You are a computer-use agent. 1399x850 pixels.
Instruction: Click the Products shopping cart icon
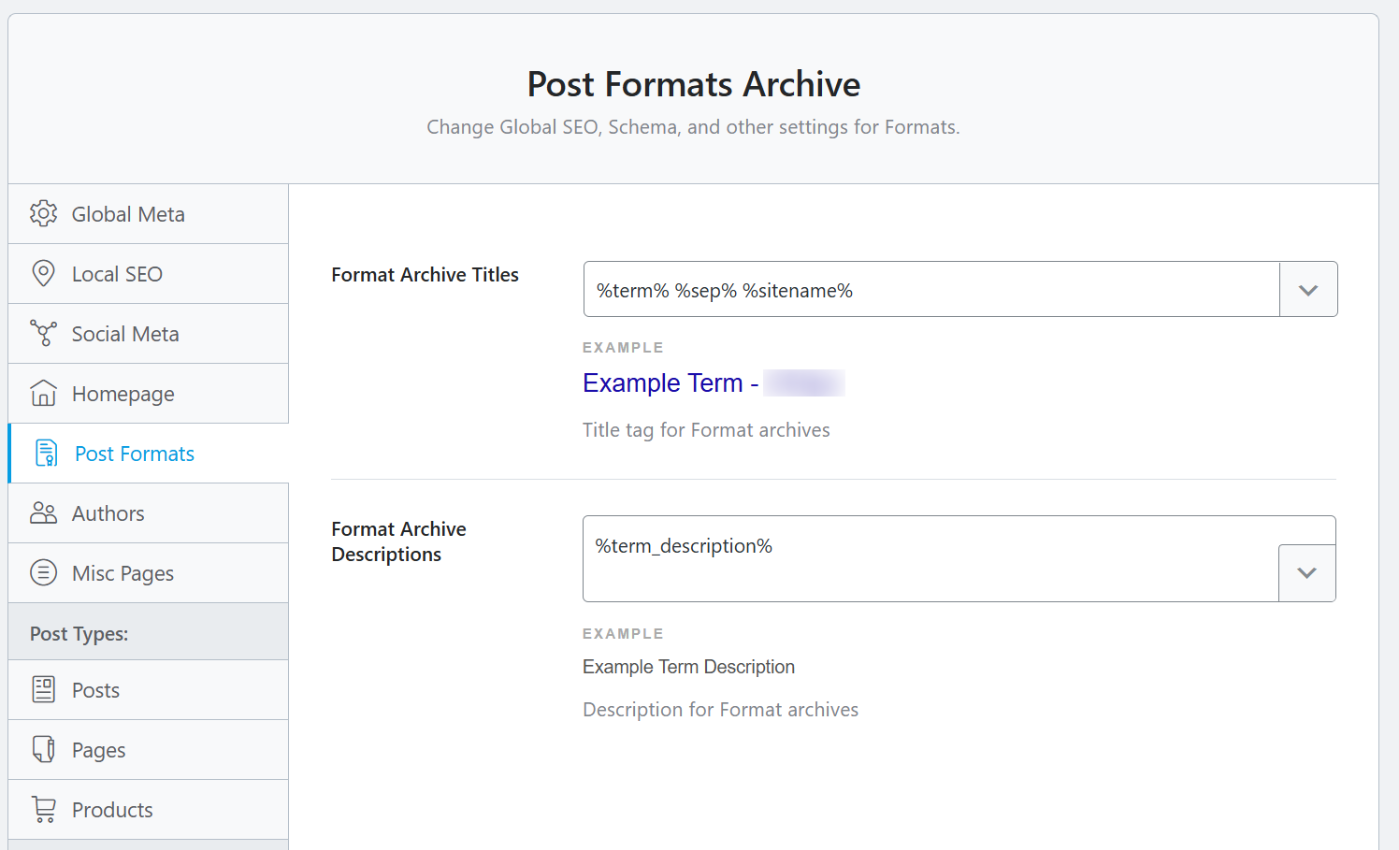pyautogui.click(x=43, y=810)
